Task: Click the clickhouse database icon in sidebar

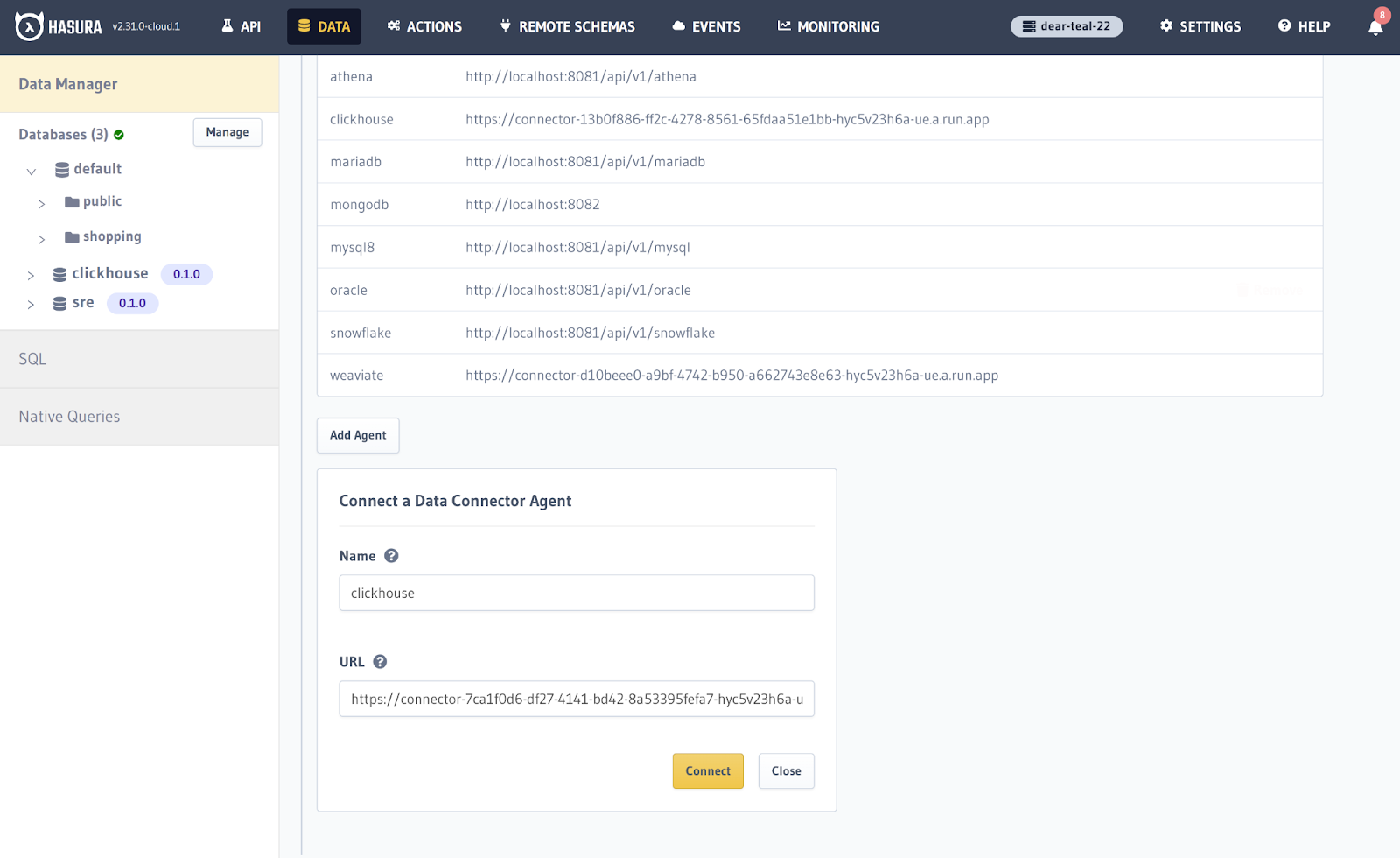Action: click(x=59, y=274)
